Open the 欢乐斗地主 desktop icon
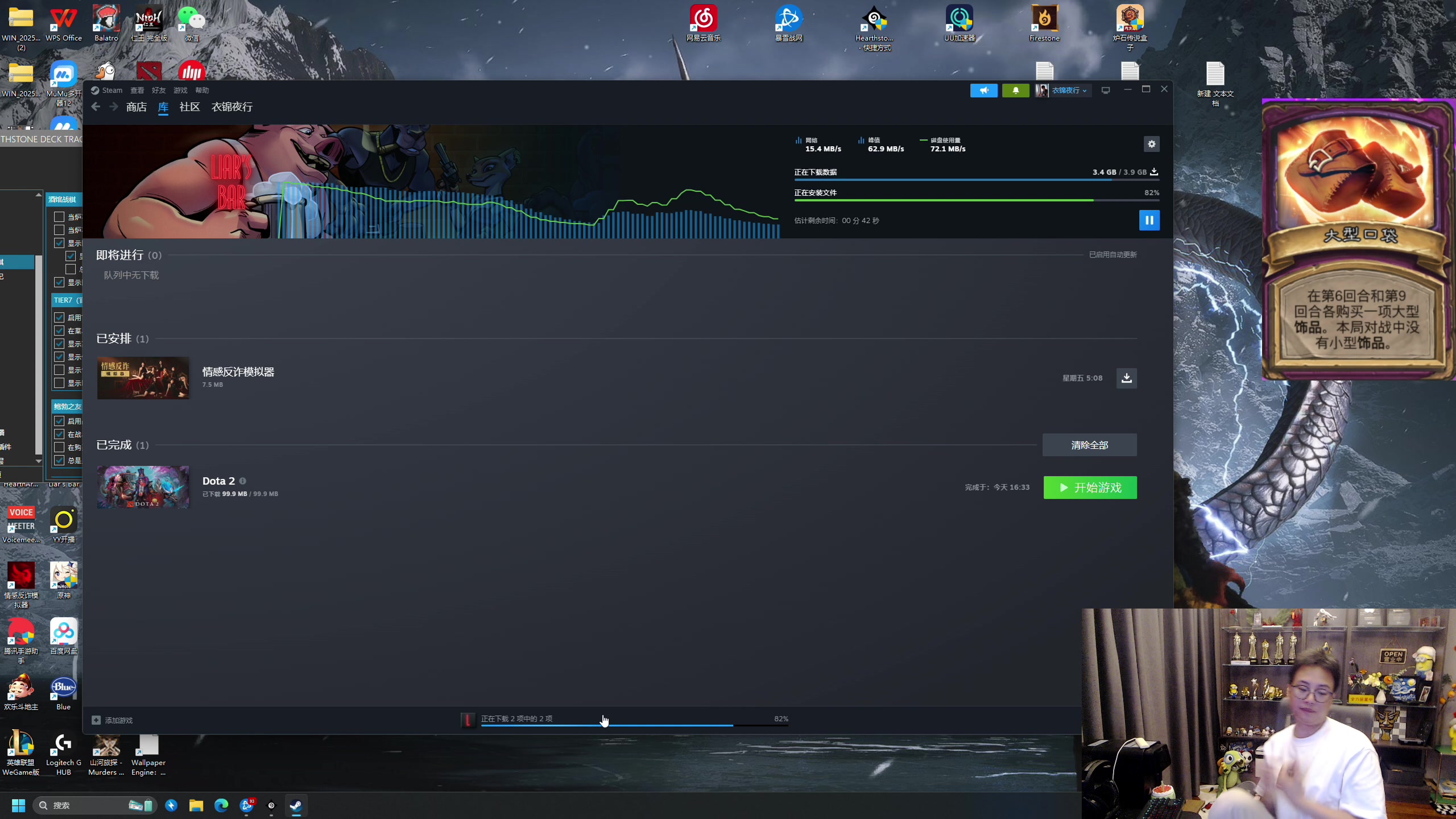 [21, 692]
